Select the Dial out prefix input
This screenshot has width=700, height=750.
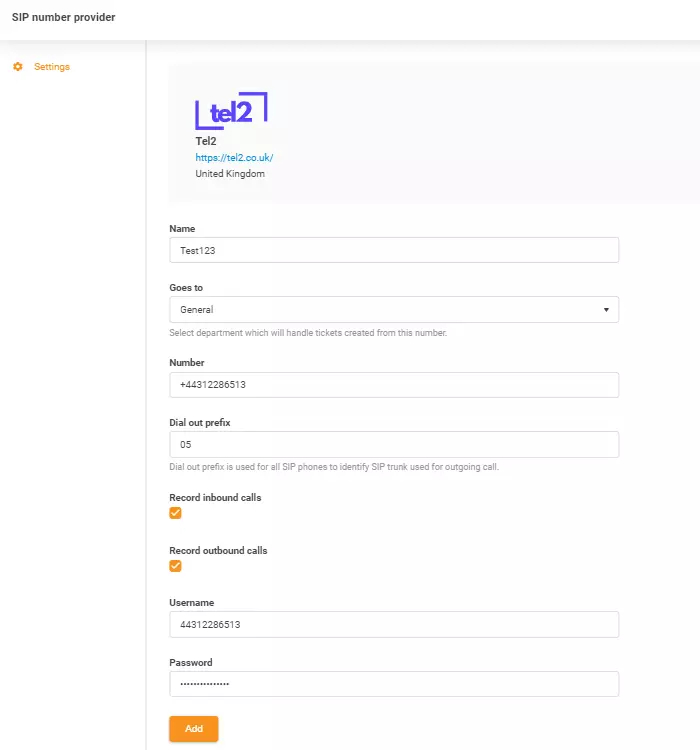[x=394, y=444]
